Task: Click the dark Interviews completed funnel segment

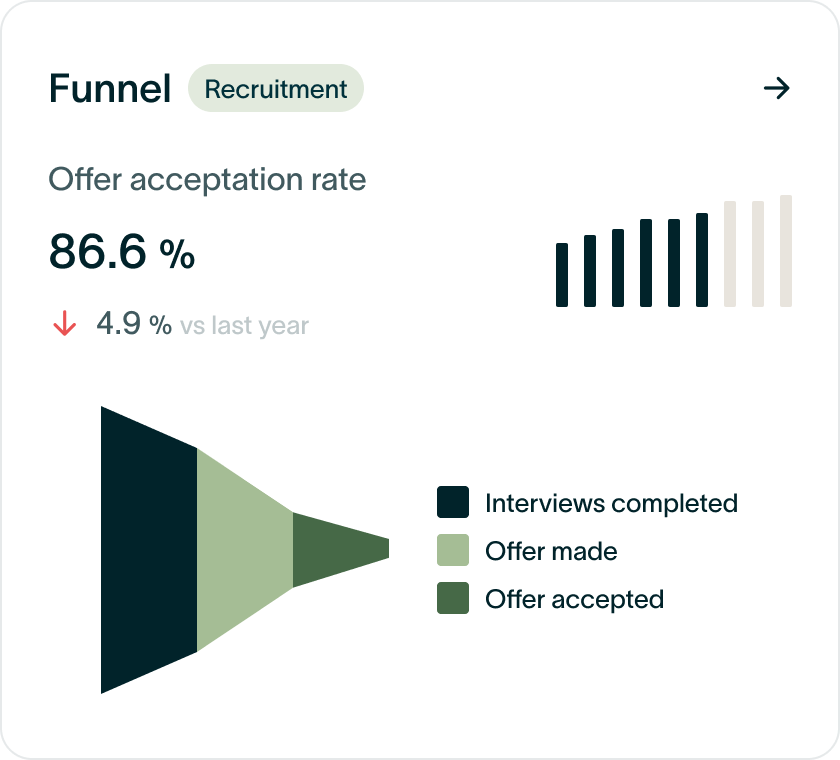Action: tap(149, 550)
